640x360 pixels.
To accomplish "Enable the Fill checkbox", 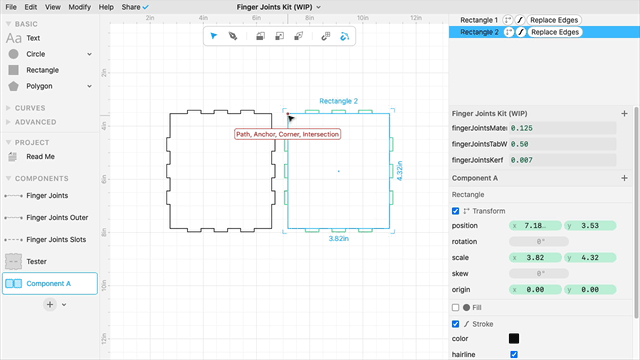I will click(456, 307).
